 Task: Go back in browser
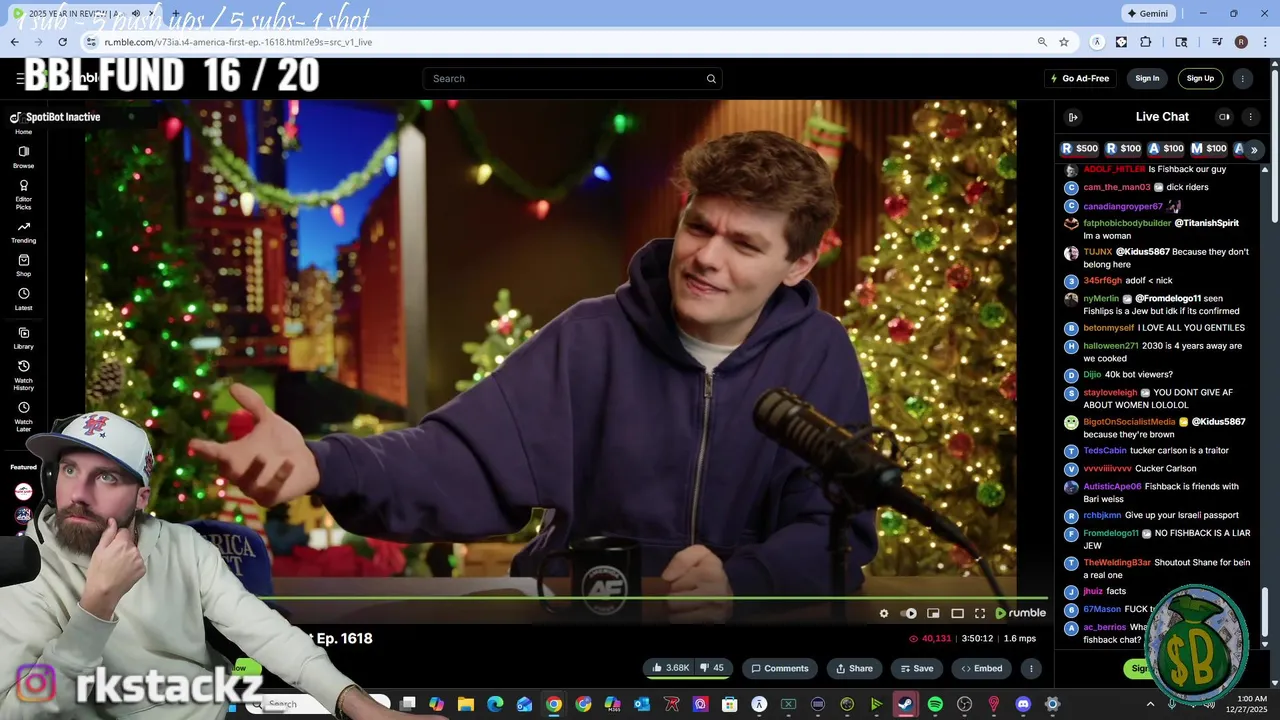click(14, 42)
